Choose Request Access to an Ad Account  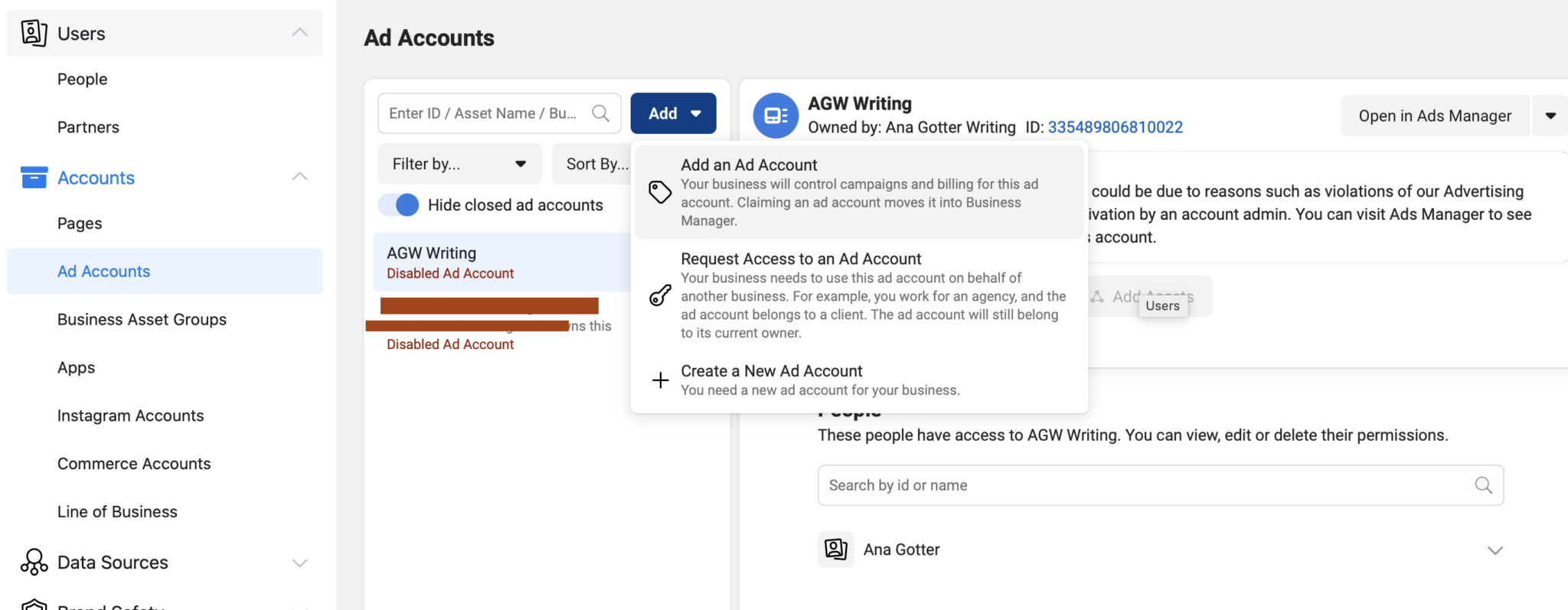(x=859, y=295)
